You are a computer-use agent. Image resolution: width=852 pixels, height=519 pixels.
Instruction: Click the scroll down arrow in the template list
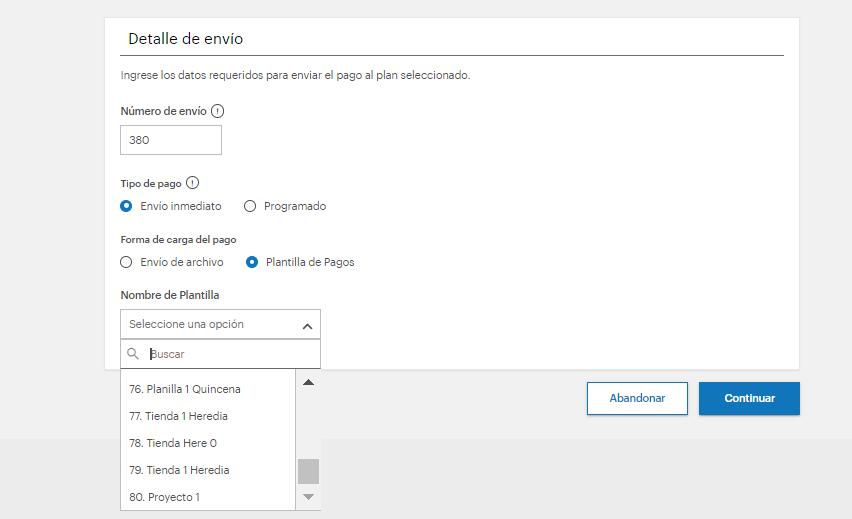pyautogui.click(x=308, y=497)
